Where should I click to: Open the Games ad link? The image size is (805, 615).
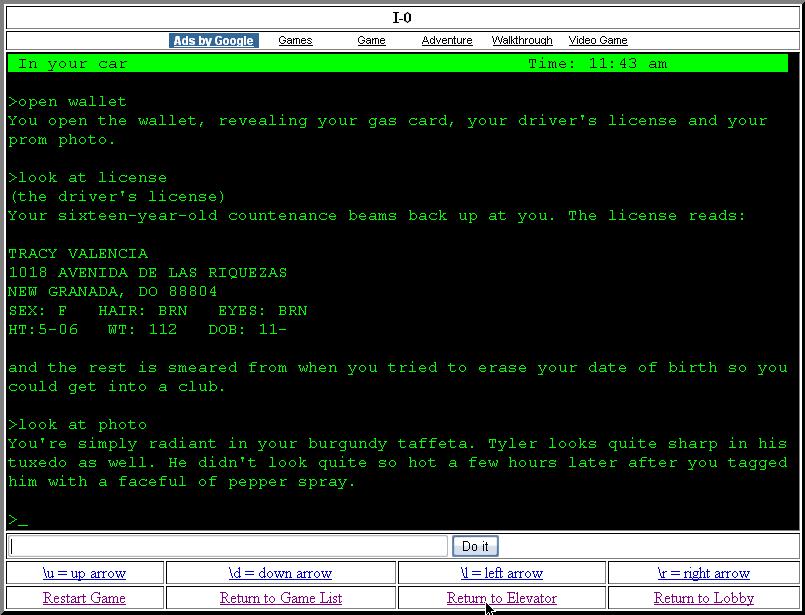pos(295,41)
